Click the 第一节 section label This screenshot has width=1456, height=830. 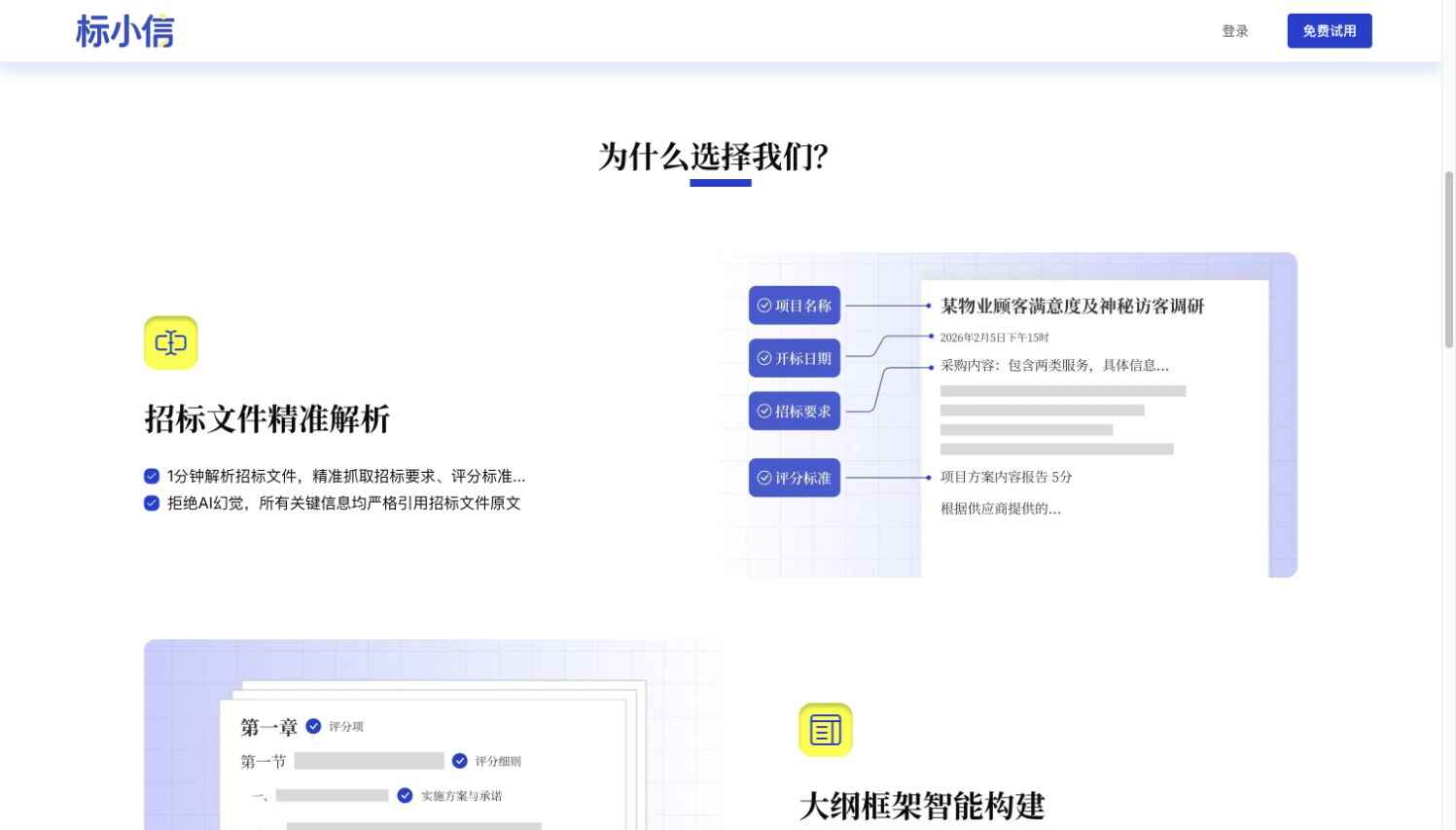pos(263,761)
